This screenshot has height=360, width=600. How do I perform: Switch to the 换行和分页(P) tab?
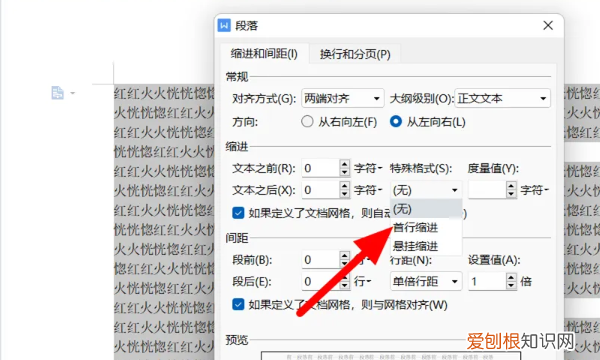[x=355, y=54]
